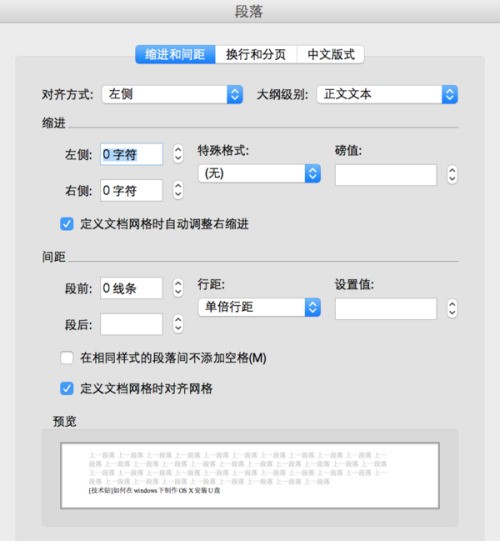Click the 段前 spacing input field
Image resolution: width=500 pixels, height=541 pixels.
point(131,288)
